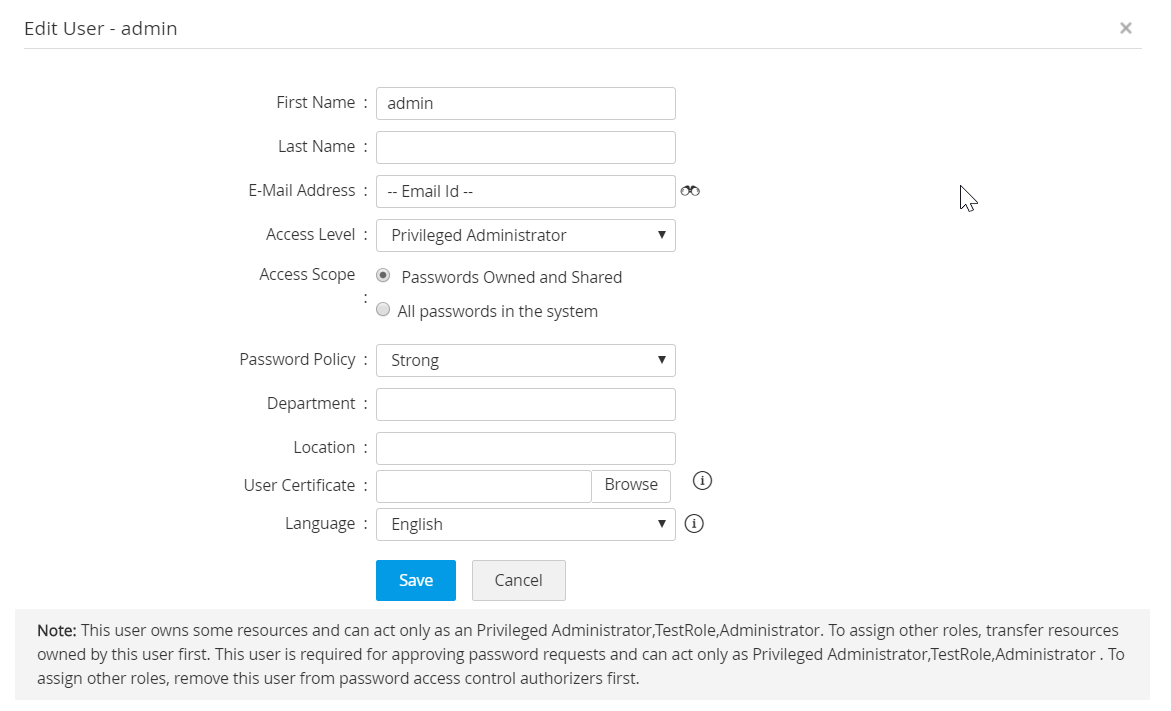Click the info icon next to User Certificate
The image size is (1171, 711).
[702, 482]
